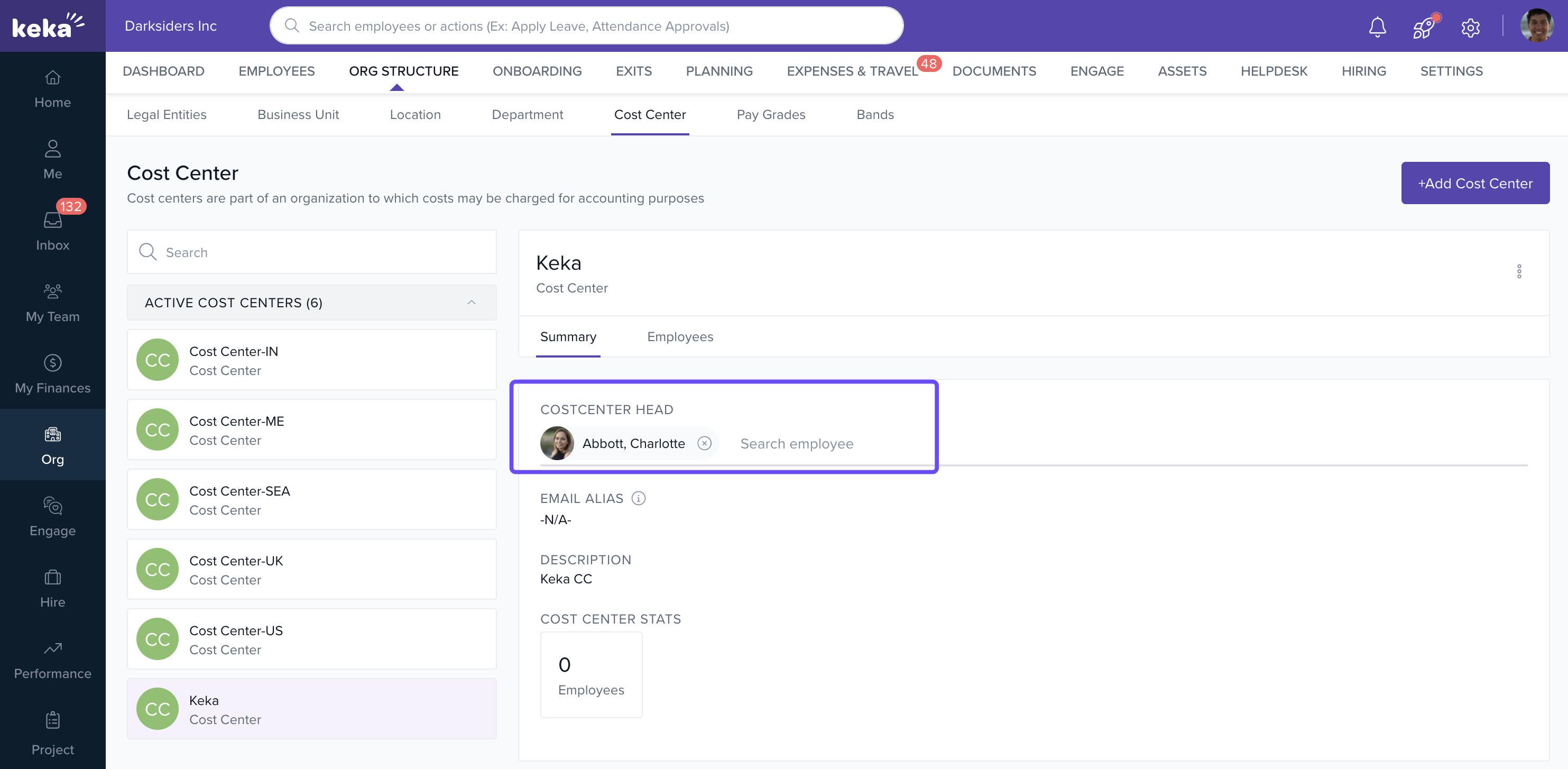Viewport: 1568px width, 769px height.
Task: Go to My Finances in sidebar
Action: coord(52,373)
